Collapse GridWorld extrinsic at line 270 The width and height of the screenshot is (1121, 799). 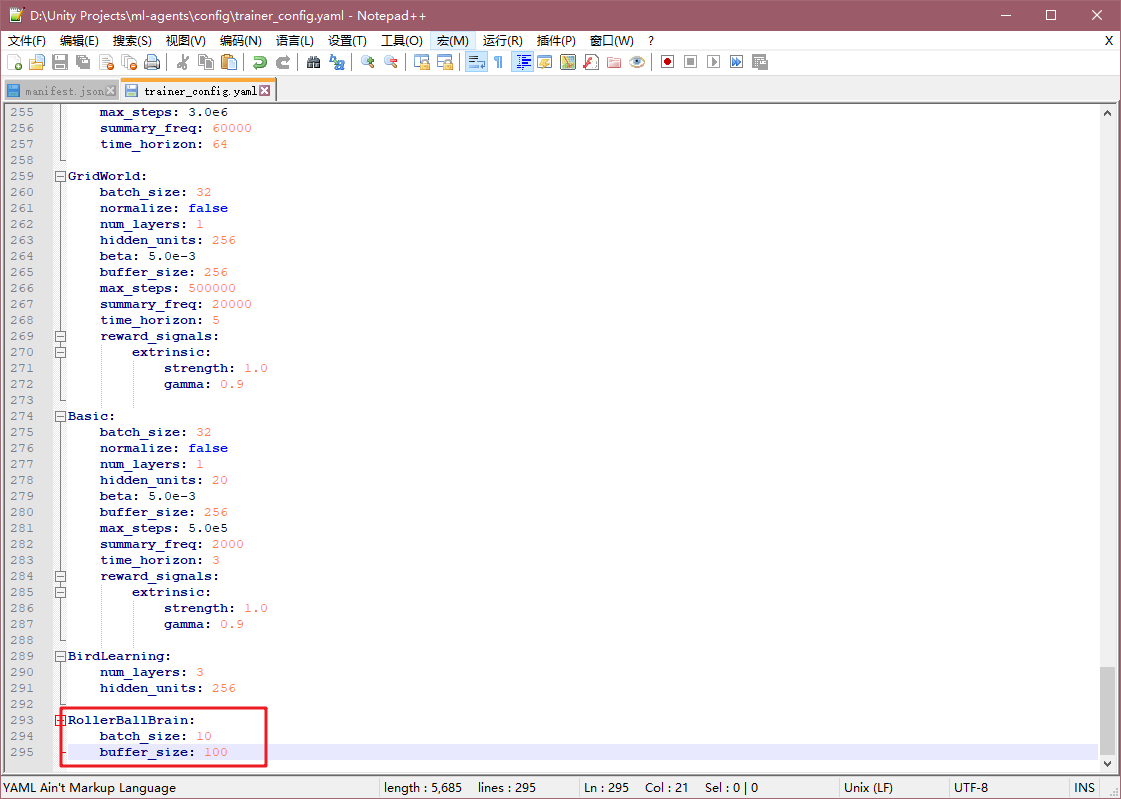(x=61, y=352)
